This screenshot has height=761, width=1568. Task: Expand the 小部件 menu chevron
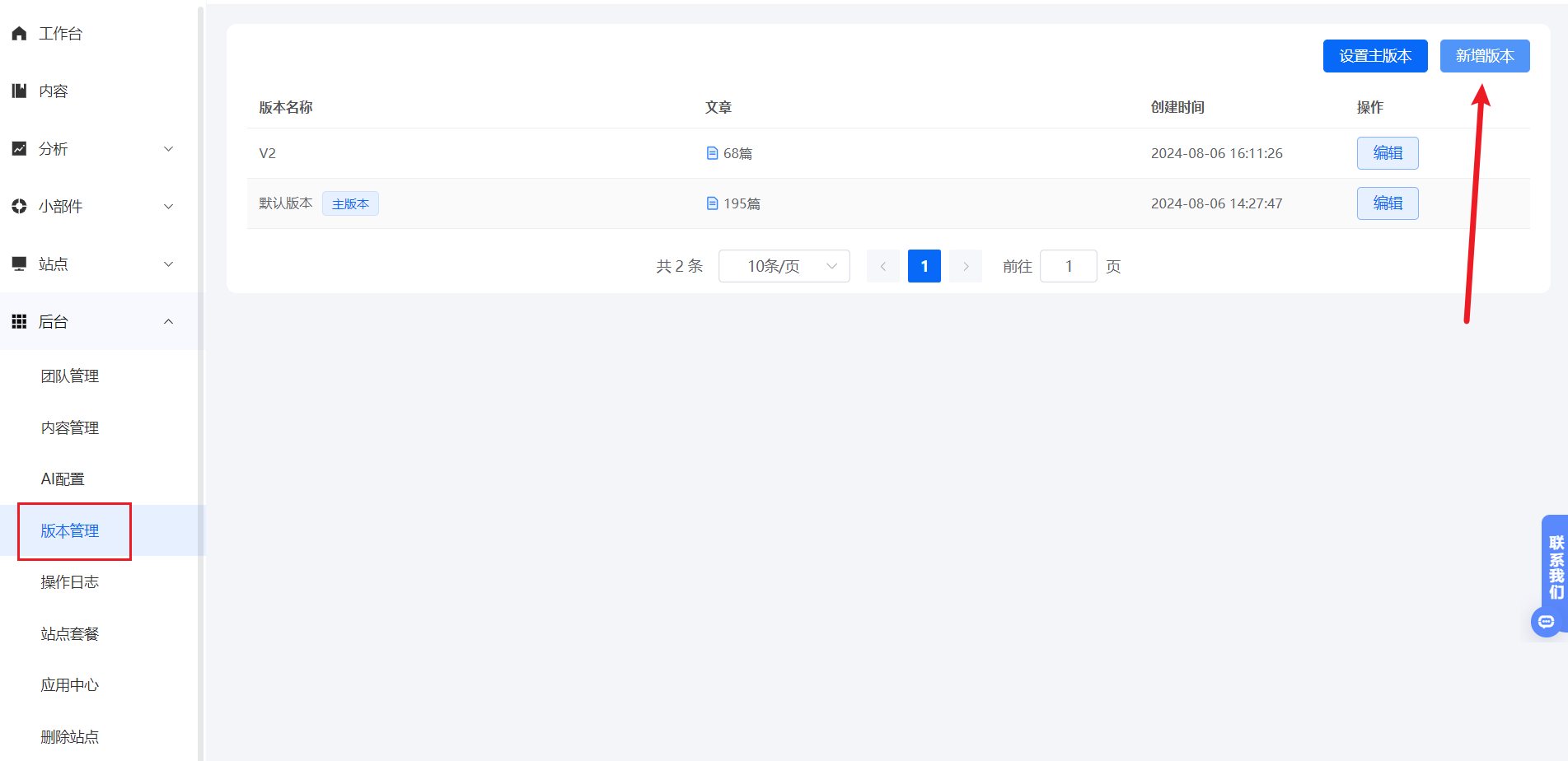[x=168, y=207]
